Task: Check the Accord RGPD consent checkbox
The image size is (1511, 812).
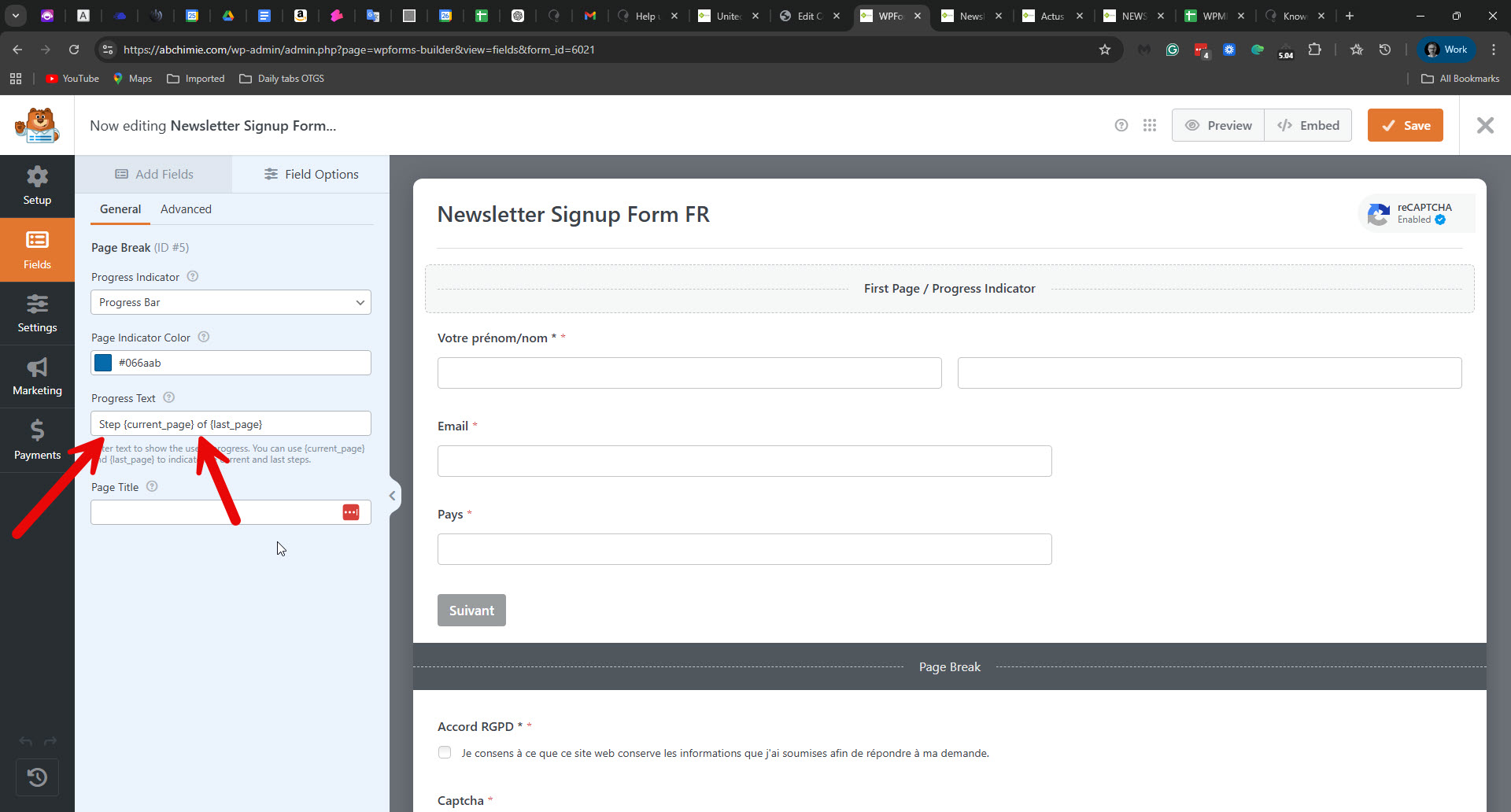Action: point(445,752)
